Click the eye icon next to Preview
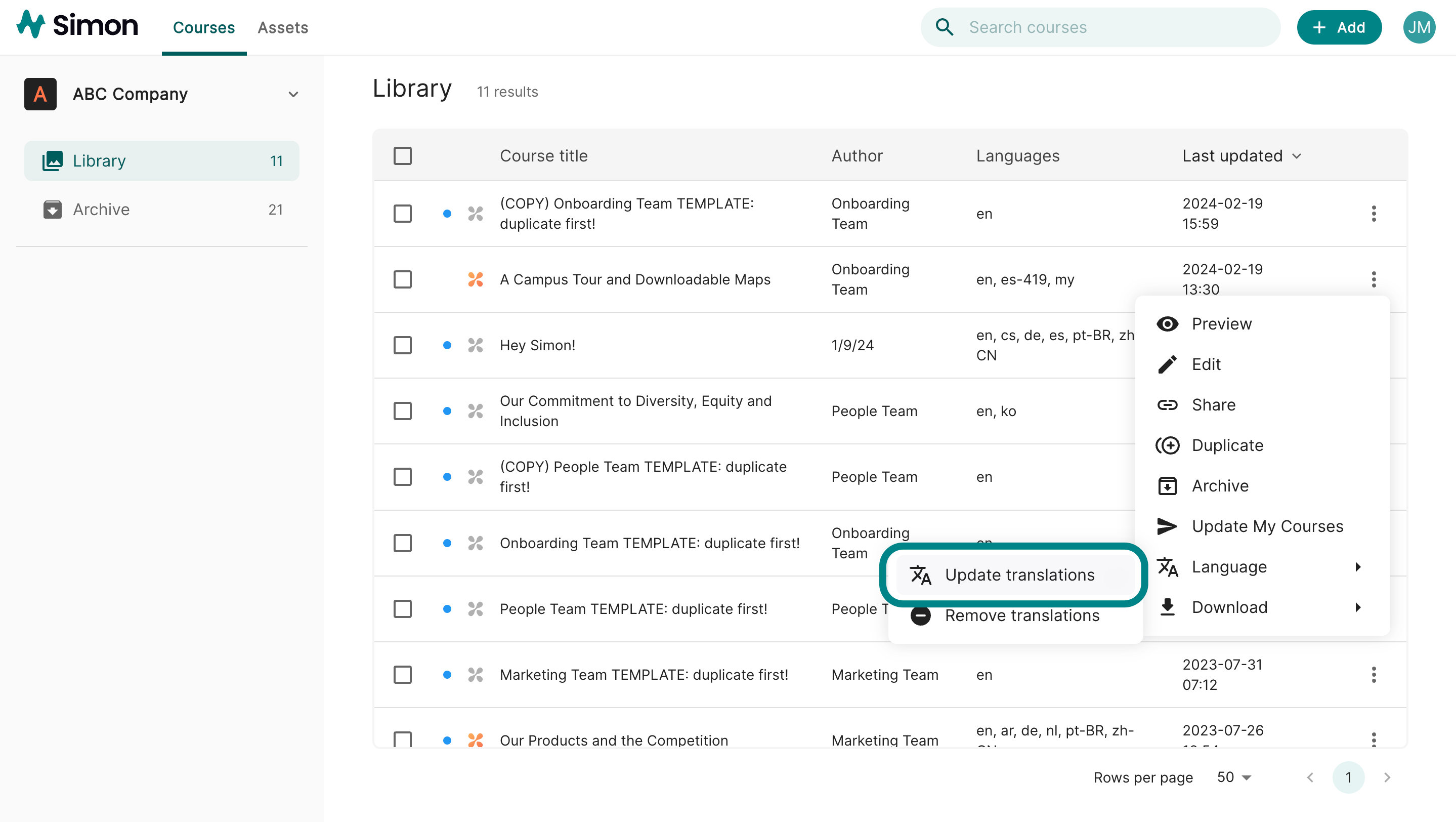This screenshot has width=1456, height=822. tap(1168, 323)
